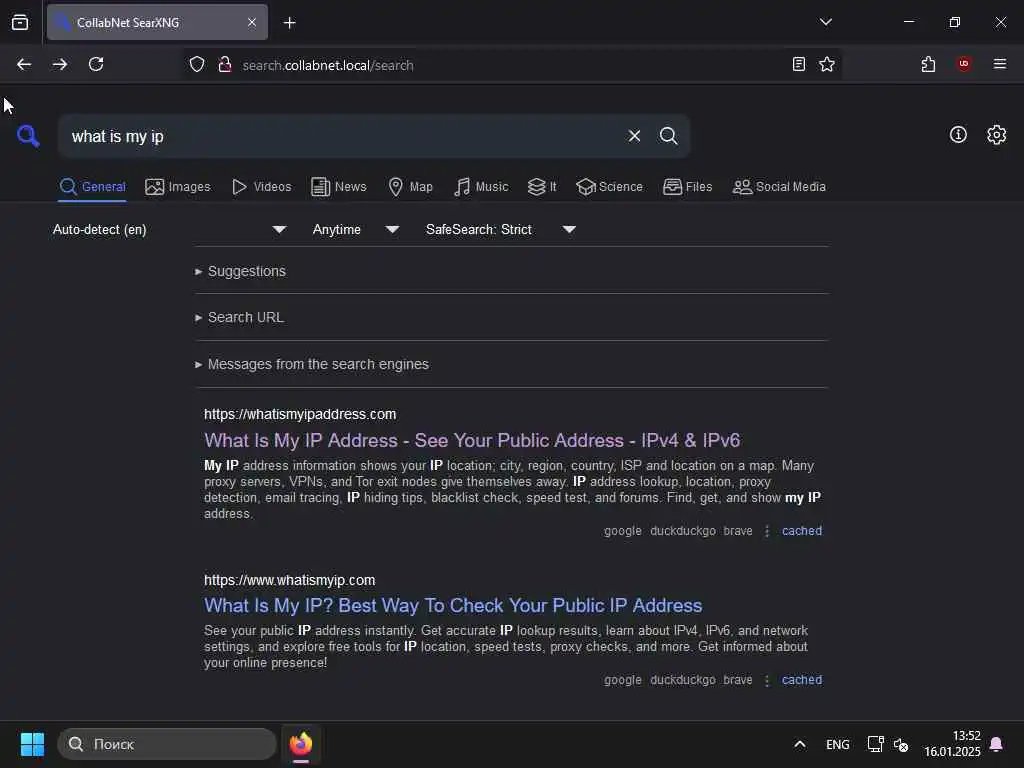Image resolution: width=1024 pixels, height=768 pixels.
Task: Click duckduckgo label on second result
Action: [x=682, y=680]
